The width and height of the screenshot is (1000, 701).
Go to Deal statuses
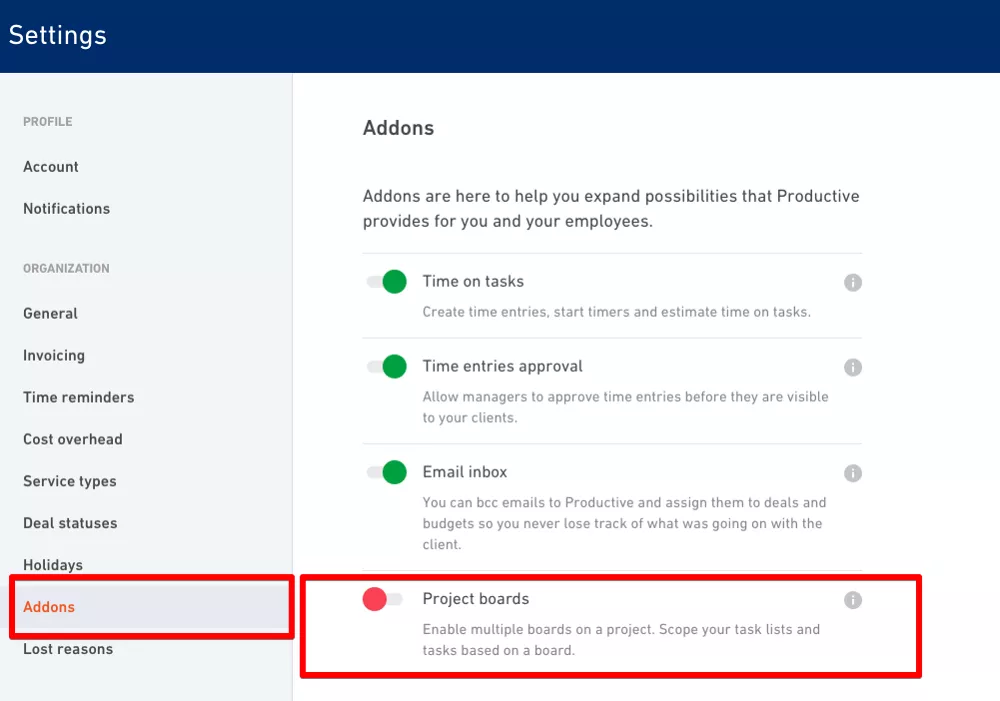tap(70, 523)
